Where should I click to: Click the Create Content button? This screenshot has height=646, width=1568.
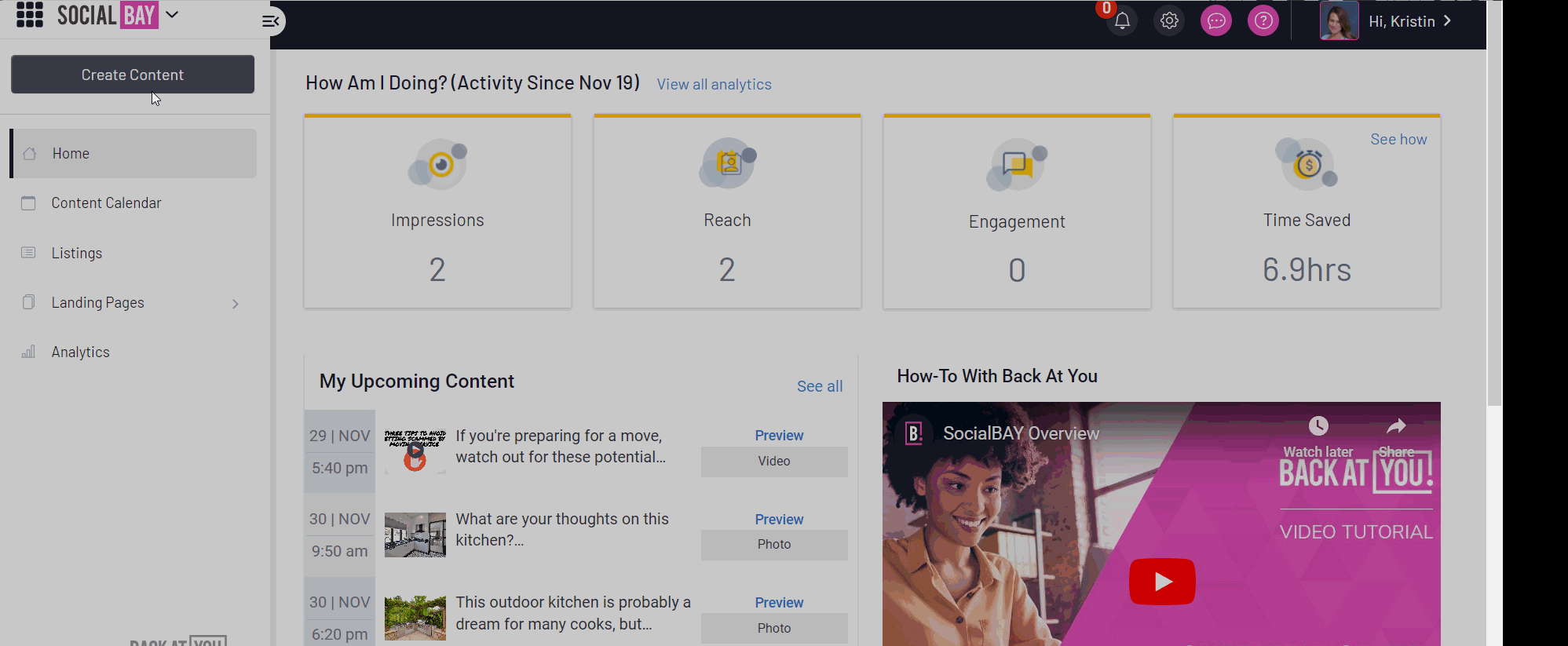[133, 75]
